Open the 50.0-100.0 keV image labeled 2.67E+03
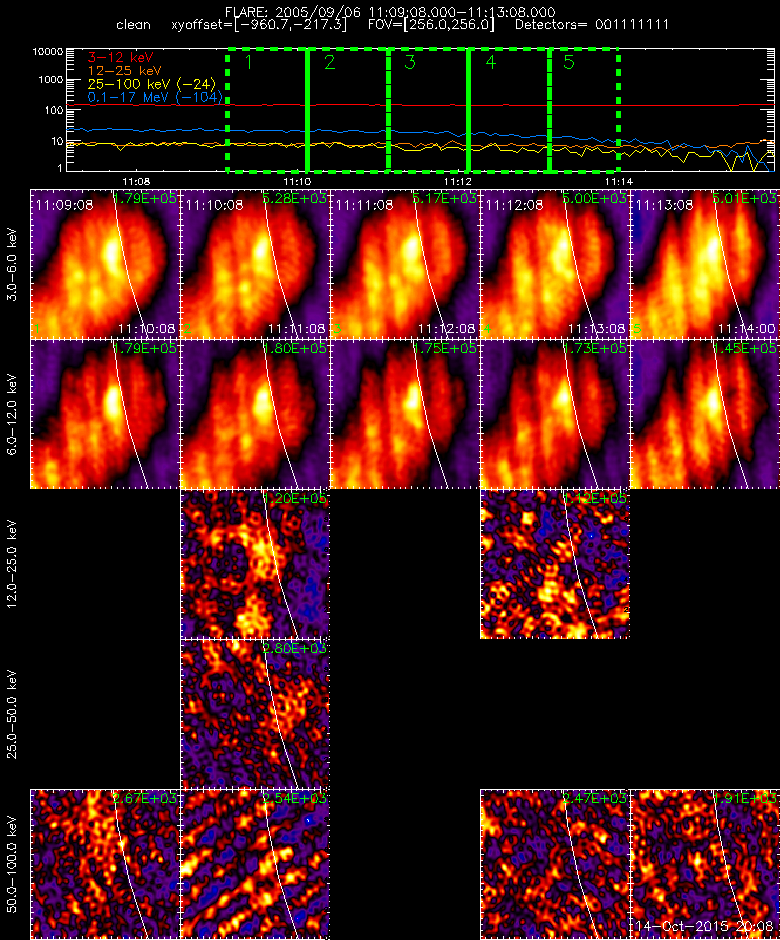The height and width of the screenshot is (940, 780). click(x=105, y=864)
